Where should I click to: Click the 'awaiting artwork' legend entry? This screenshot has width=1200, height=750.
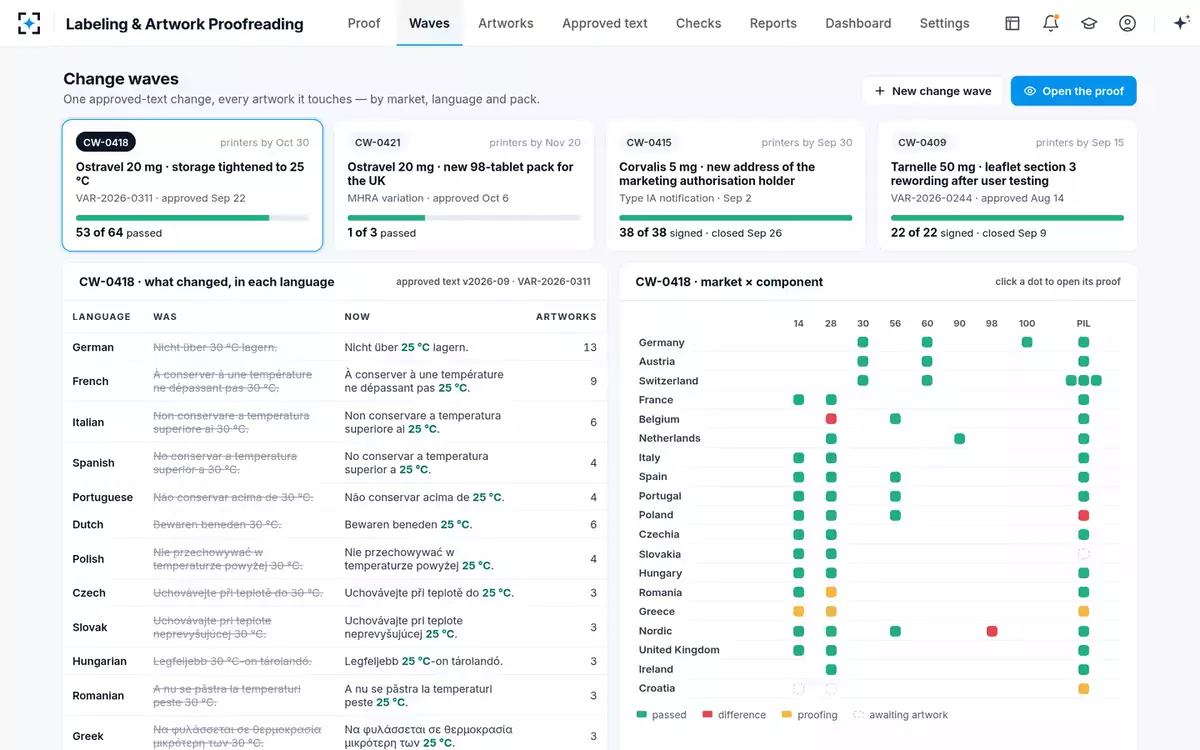(x=900, y=715)
